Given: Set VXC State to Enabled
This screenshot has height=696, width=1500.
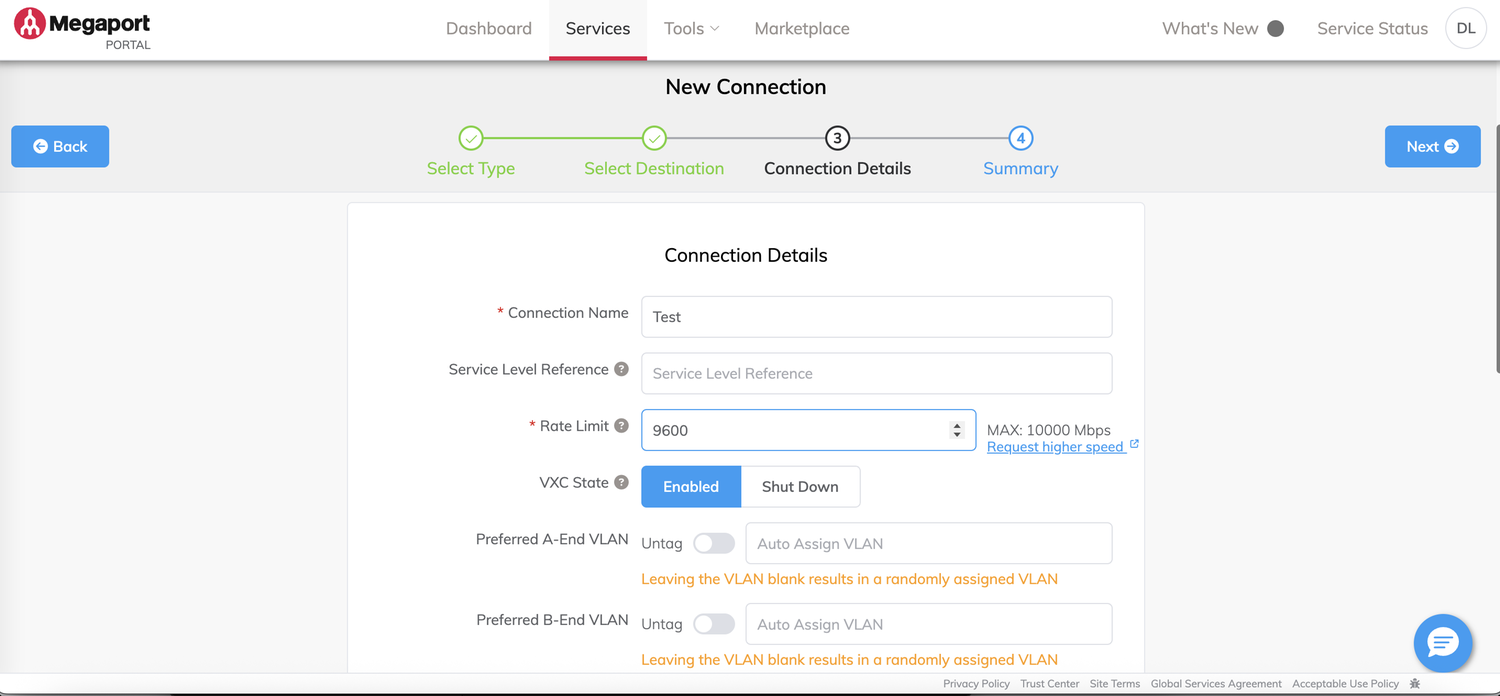Looking at the screenshot, I should (x=691, y=487).
